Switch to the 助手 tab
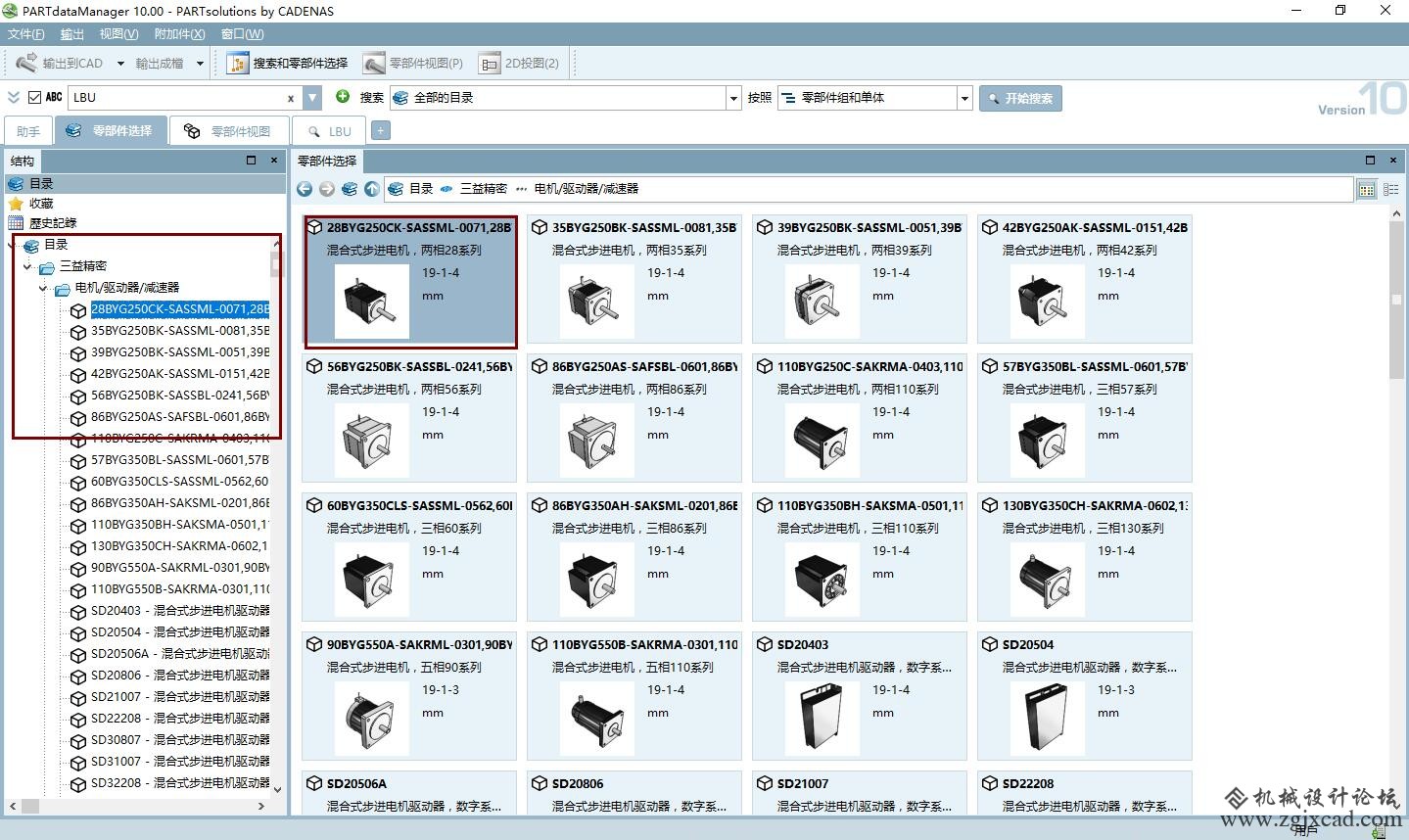 click(28, 131)
